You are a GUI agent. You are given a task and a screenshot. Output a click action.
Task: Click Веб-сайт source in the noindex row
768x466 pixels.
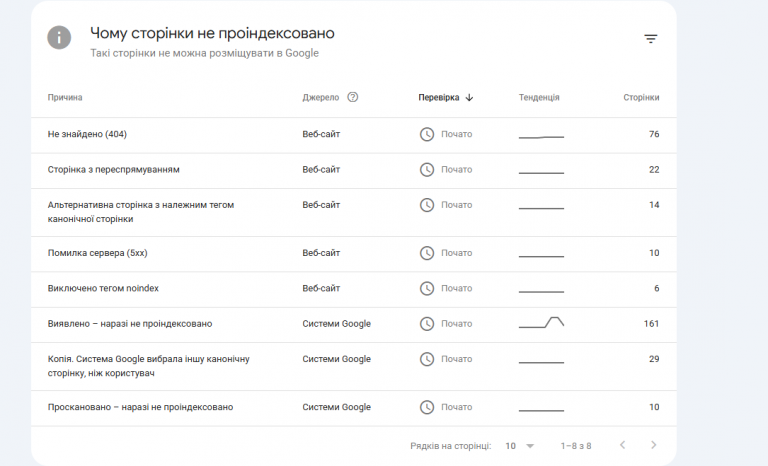tap(321, 288)
